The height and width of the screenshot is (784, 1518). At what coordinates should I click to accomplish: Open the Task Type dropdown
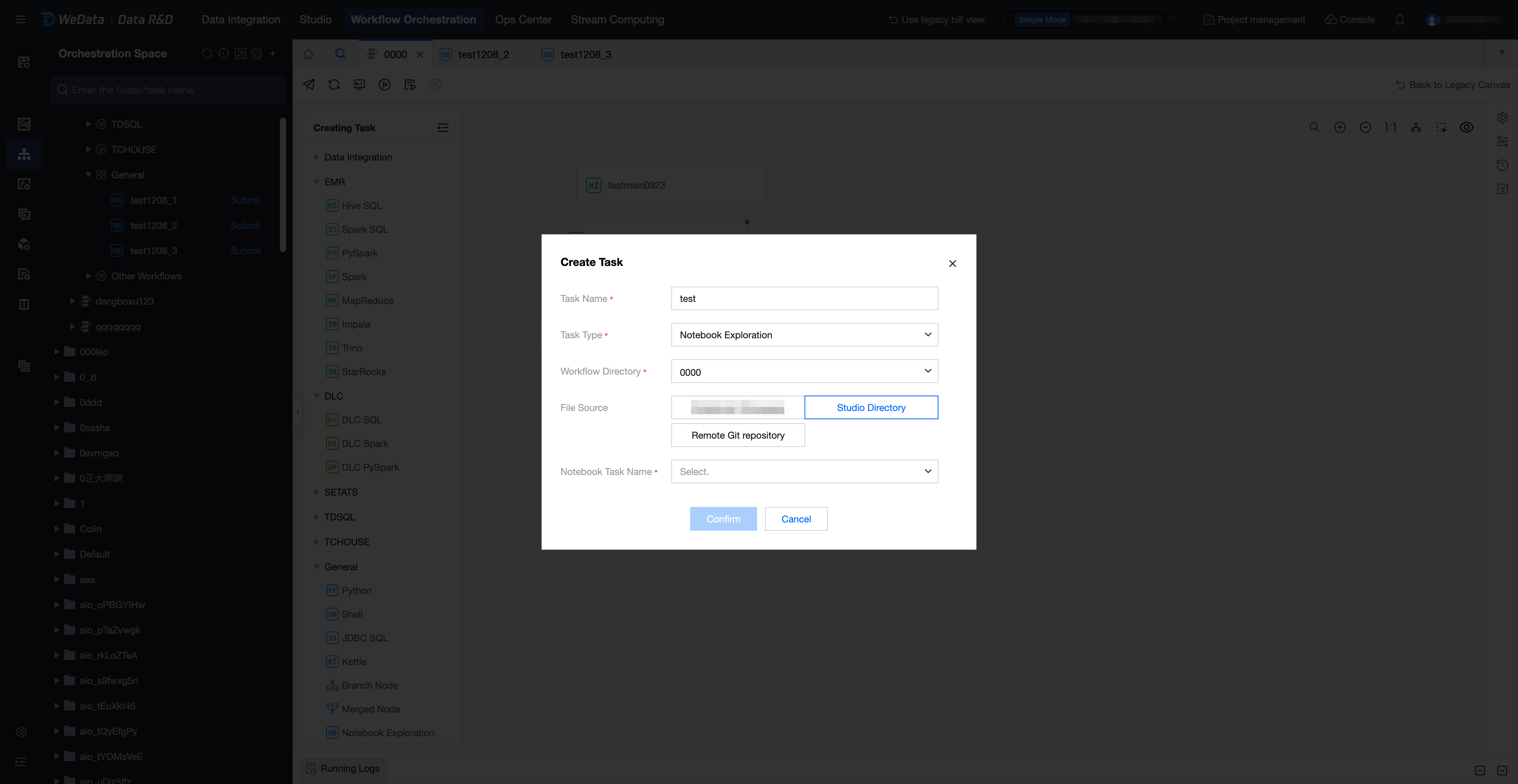pyautogui.click(x=804, y=335)
